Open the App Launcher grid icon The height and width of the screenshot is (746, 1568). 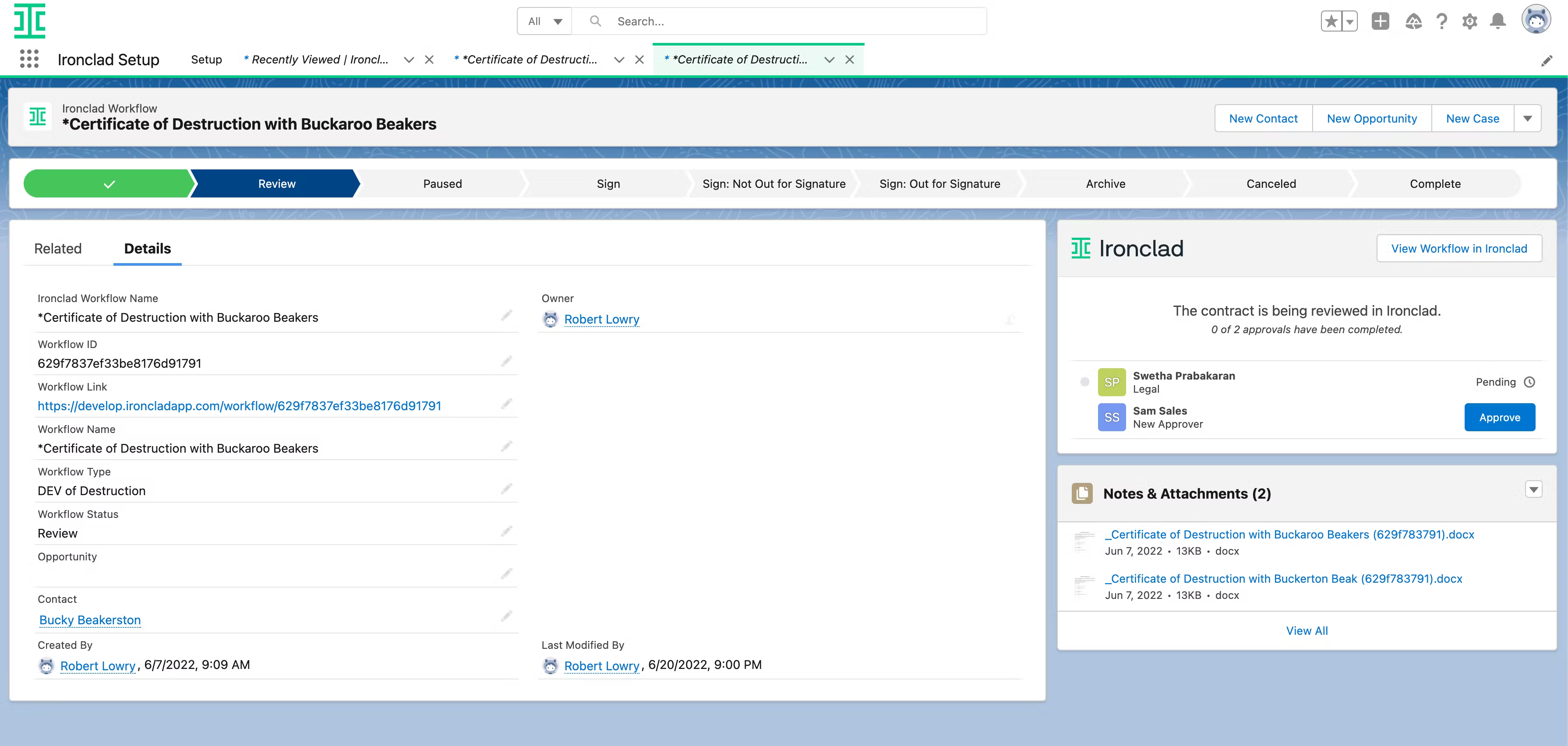coord(29,59)
